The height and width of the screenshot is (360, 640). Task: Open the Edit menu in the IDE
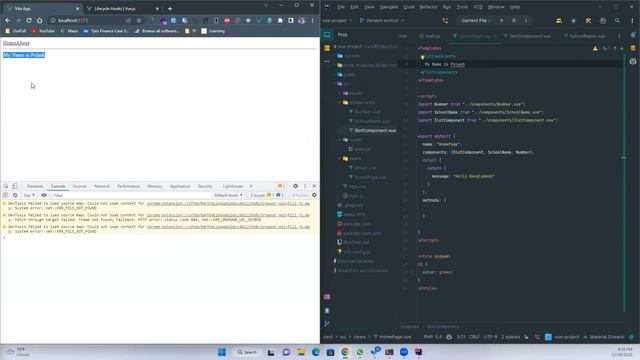click(x=354, y=7)
